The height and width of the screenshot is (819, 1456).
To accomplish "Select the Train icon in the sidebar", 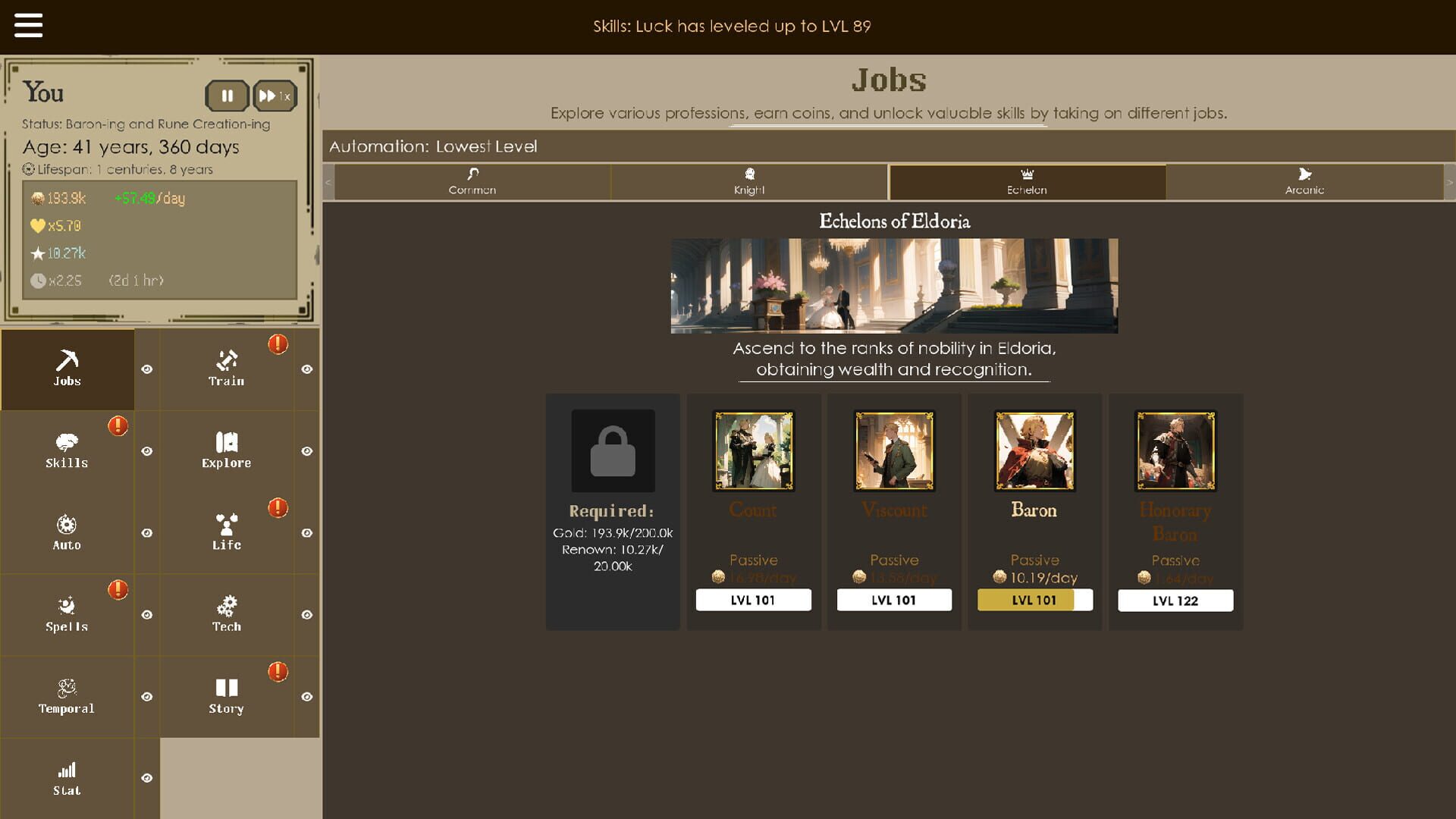I will (x=226, y=369).
